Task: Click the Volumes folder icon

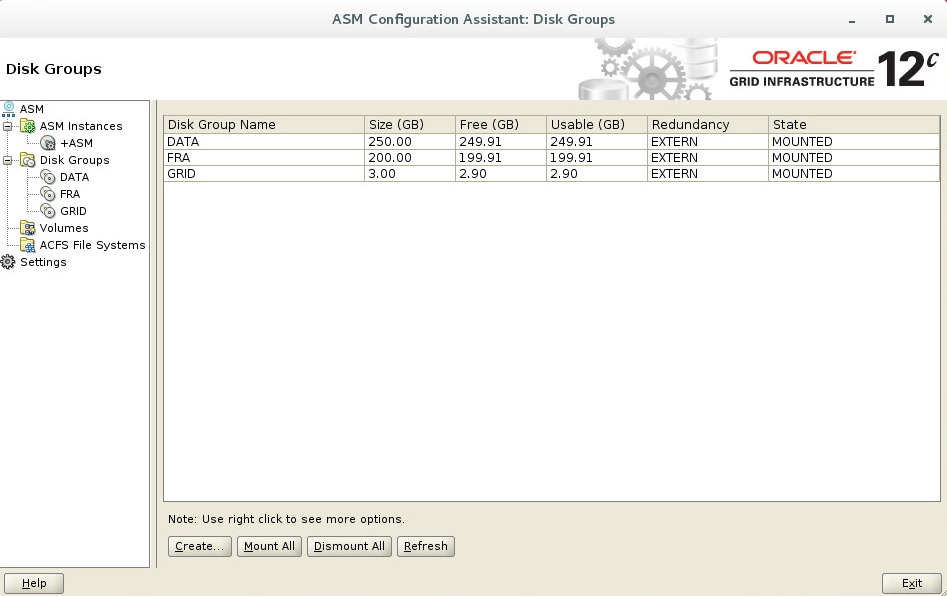Action: (x=28, y=228)
